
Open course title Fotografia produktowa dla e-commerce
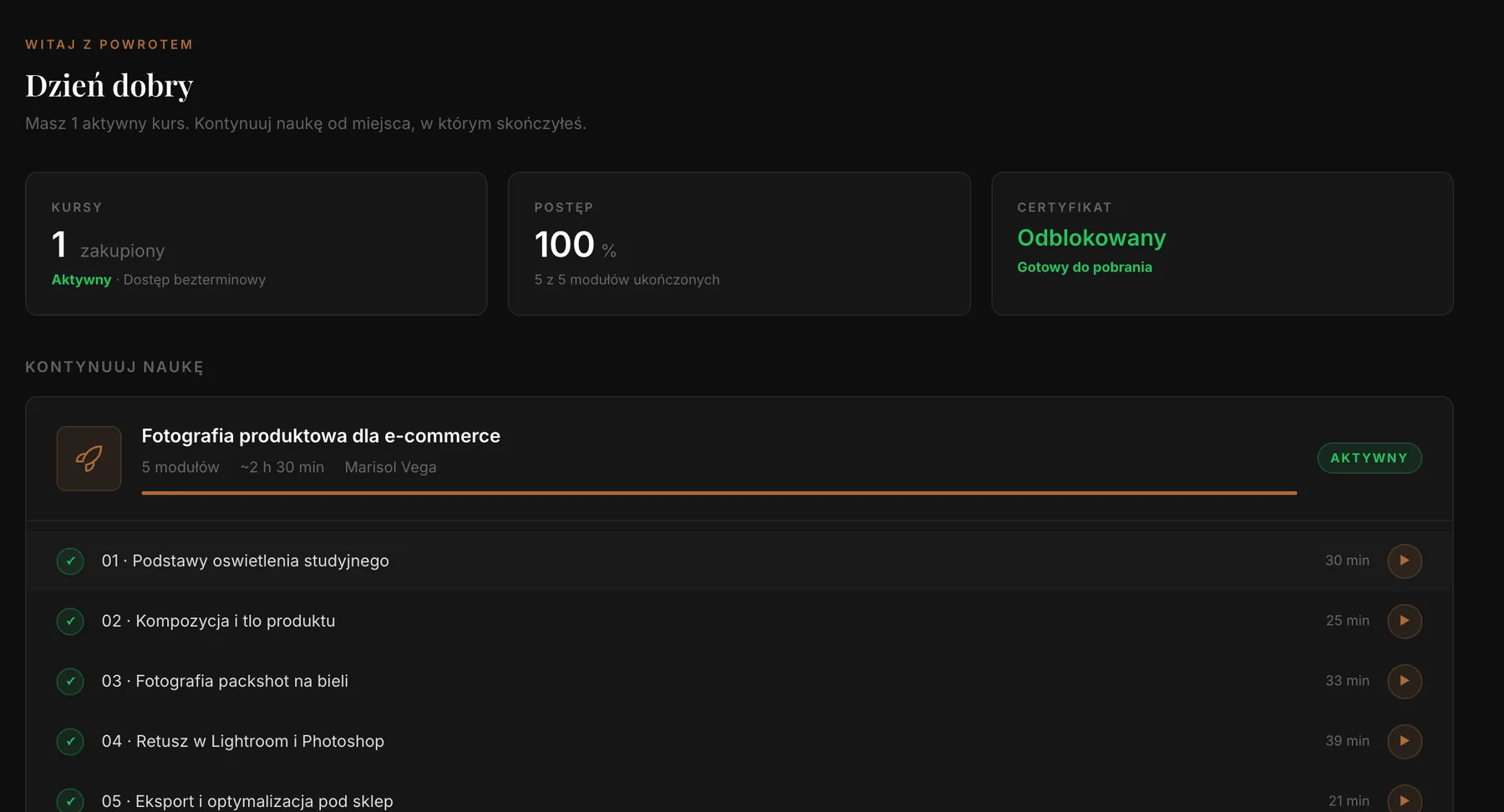[x=321, y=436]
